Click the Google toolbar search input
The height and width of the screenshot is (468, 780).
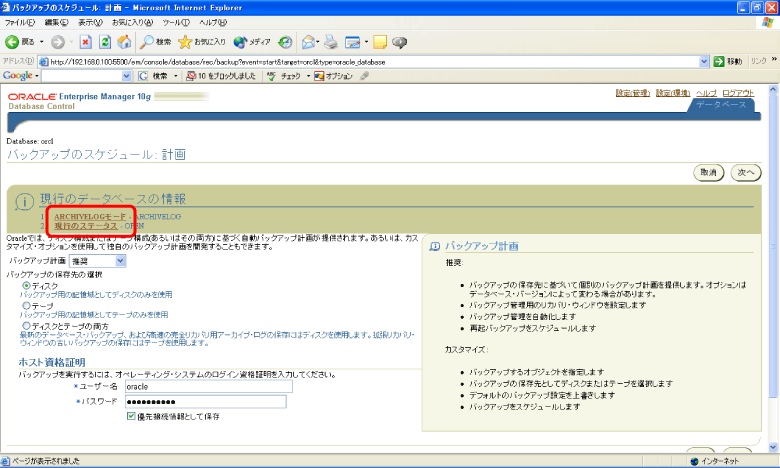click(x=82, y=76)
